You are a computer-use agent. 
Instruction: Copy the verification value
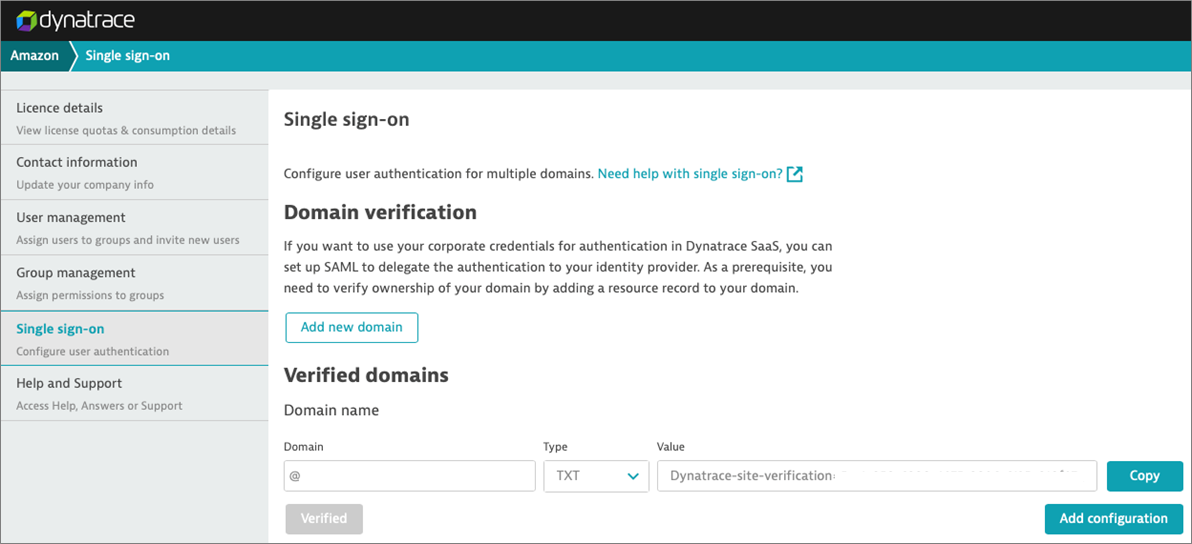[1145, 476]
